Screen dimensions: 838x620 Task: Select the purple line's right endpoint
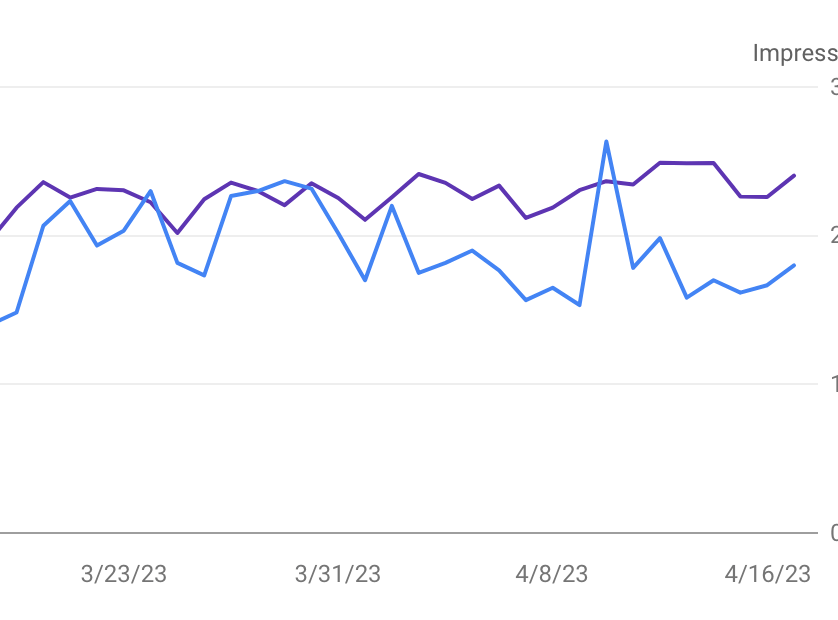pyautogui.click(x=794, y=175)
